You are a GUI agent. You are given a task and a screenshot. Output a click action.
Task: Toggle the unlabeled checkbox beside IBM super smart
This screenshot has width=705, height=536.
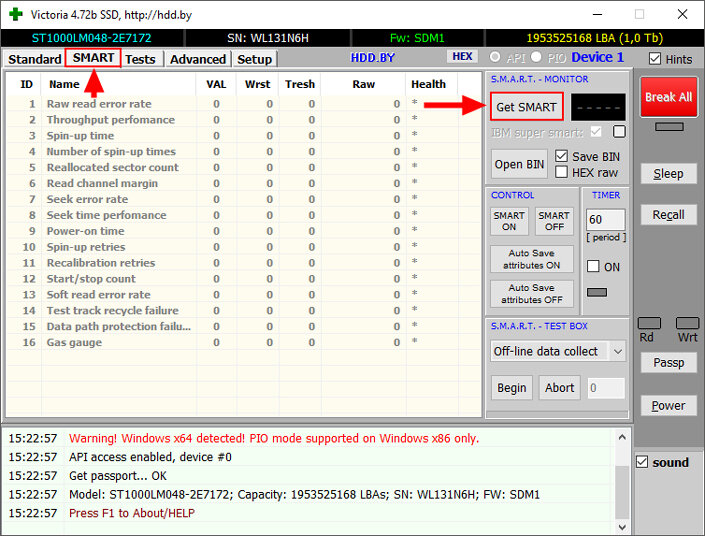(x=619, y=132)
